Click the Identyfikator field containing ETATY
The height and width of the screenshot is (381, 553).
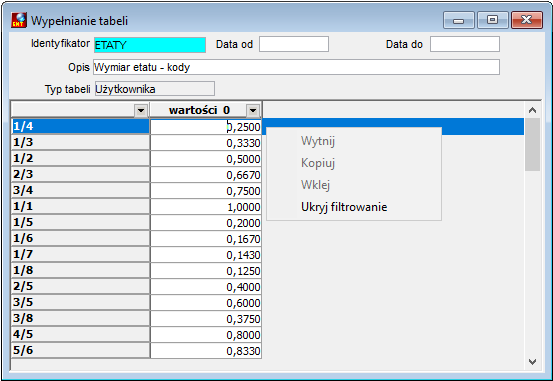point(150,45)
